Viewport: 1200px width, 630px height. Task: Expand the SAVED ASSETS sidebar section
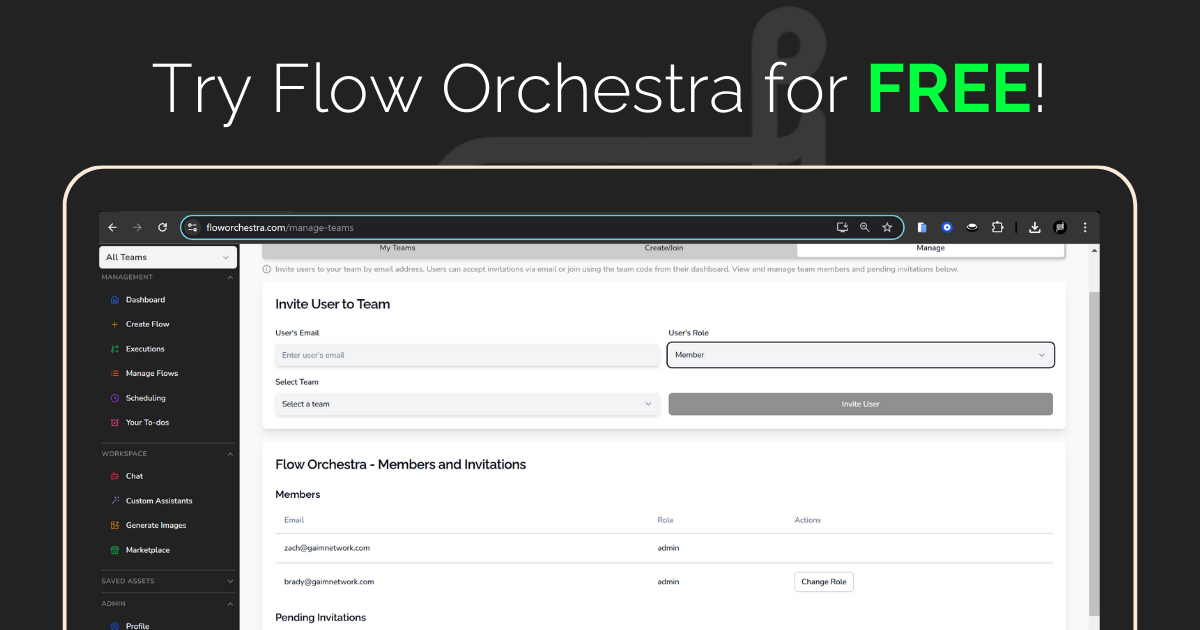click(230, 581)
